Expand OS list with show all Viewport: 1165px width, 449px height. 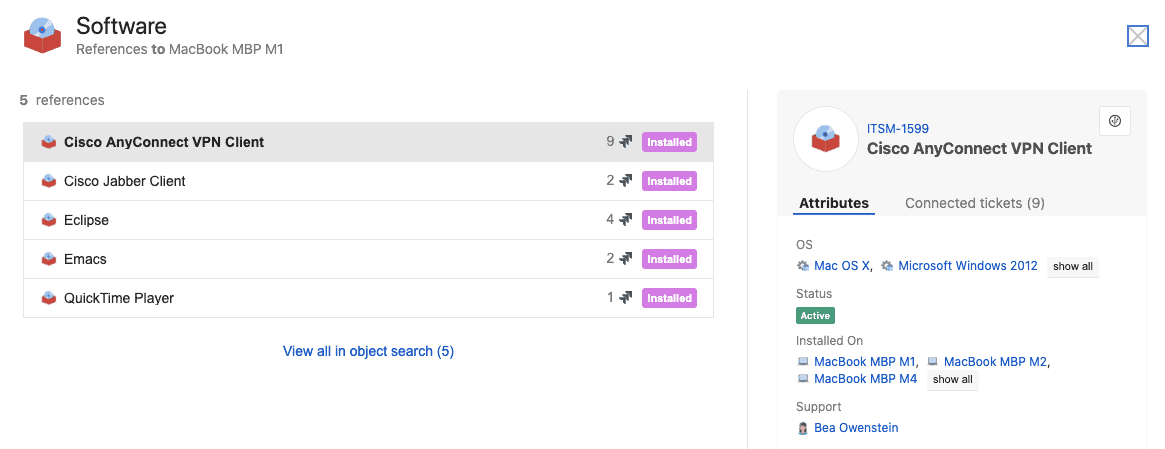(x=1072, y=267)
